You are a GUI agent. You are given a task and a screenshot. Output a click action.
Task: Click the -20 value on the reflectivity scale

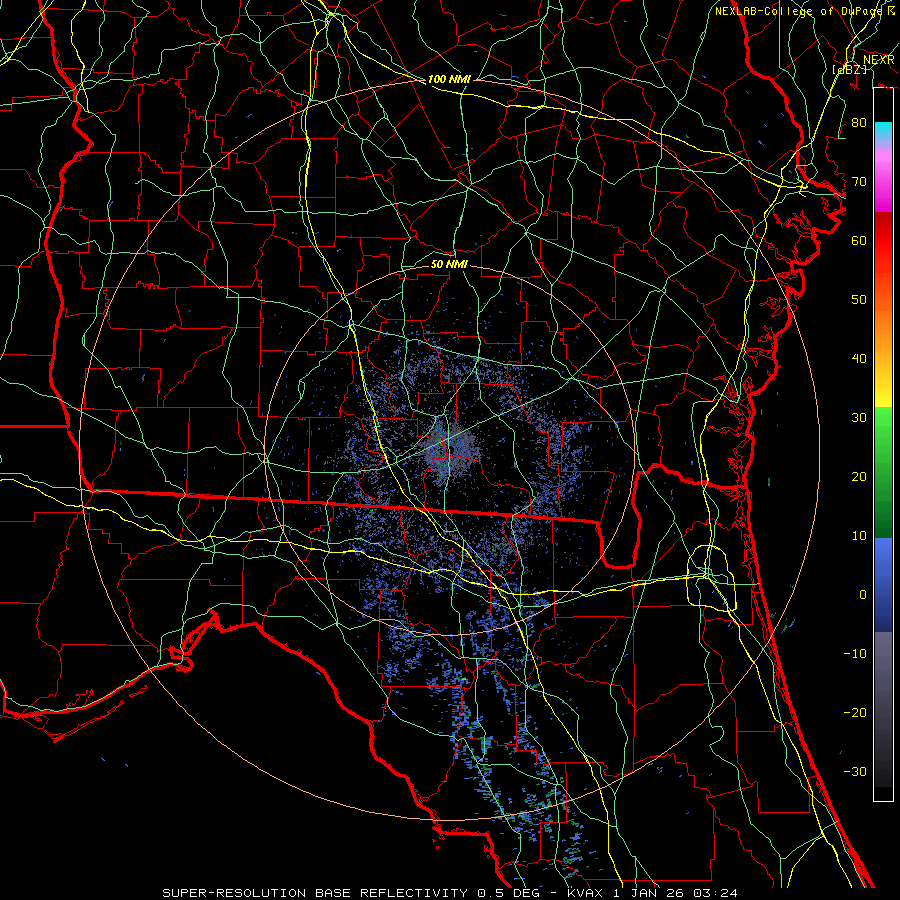855,713
